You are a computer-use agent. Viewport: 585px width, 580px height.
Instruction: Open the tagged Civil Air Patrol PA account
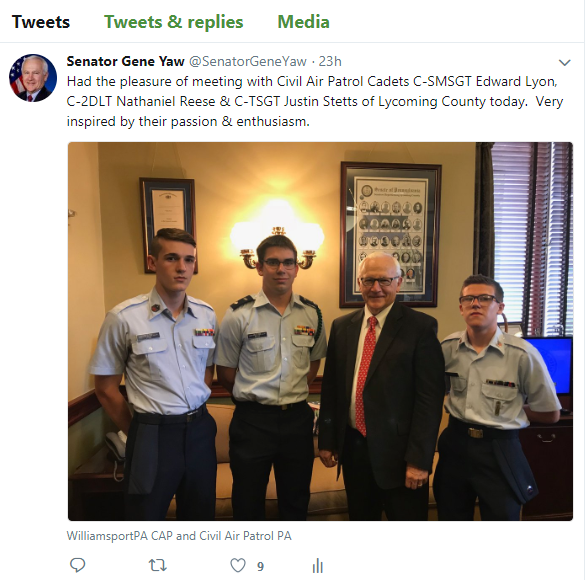pyautogui.click(x=245, y=536)
